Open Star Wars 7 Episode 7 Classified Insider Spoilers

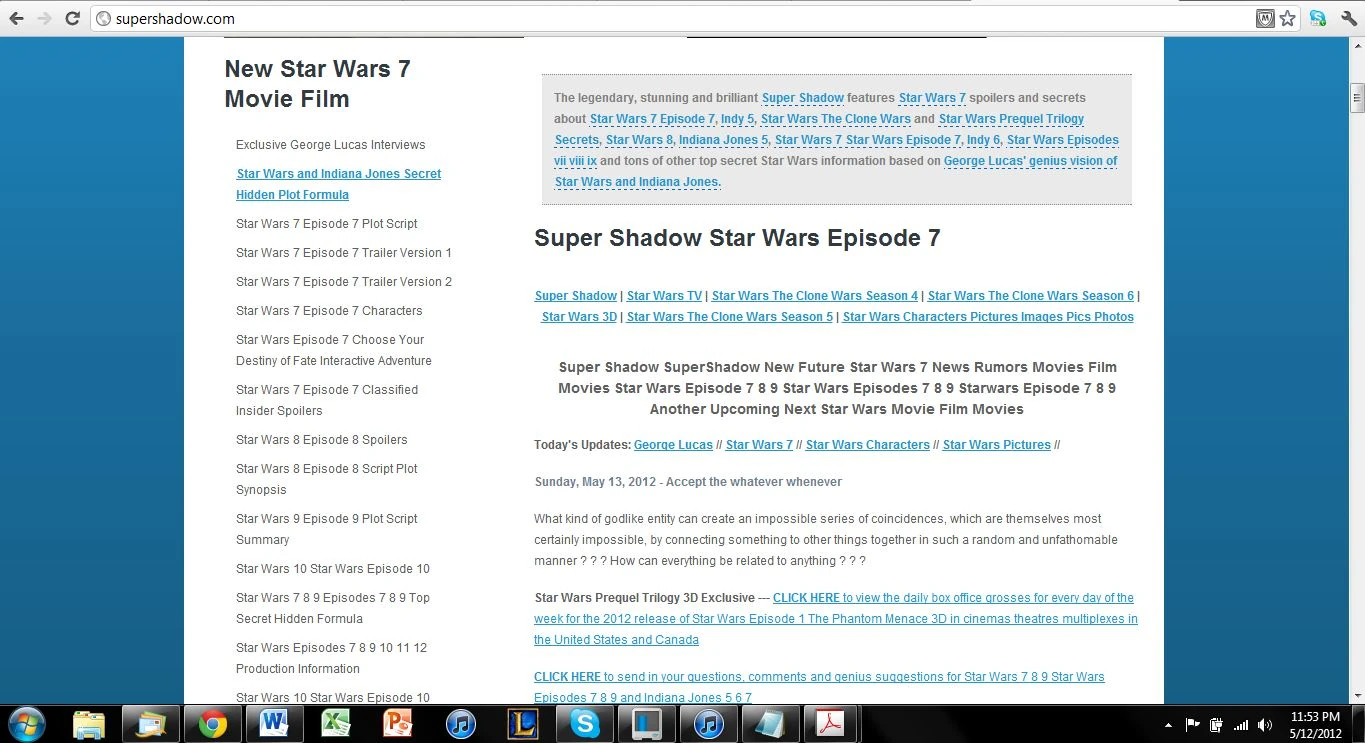coord(327,400)
